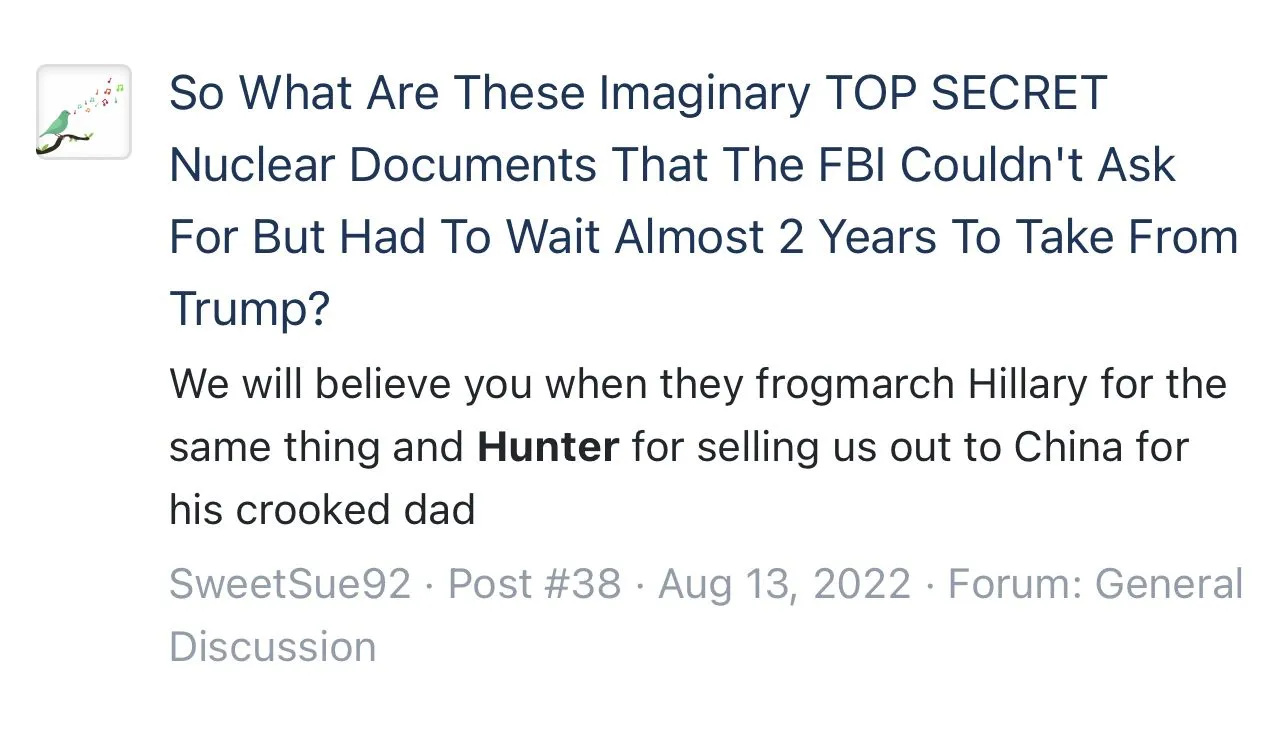Click the bold 'Hunter' search keyword
Screen dimensions: 1284x735
pos(548,447)
